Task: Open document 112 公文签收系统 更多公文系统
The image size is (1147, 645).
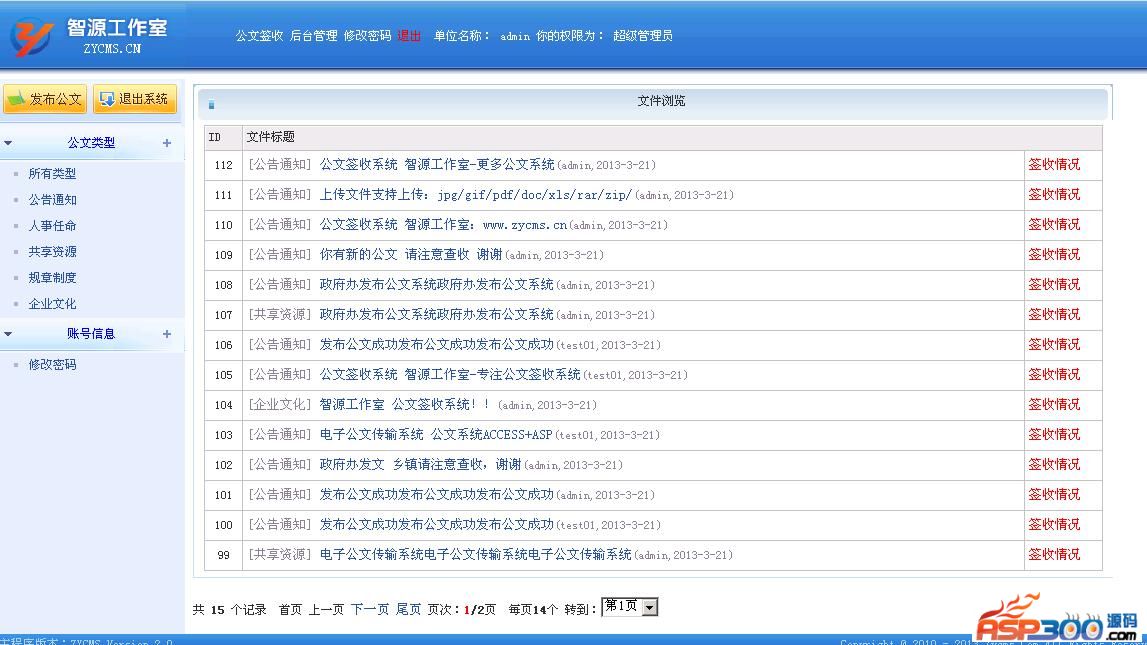Action: [437, 165]
